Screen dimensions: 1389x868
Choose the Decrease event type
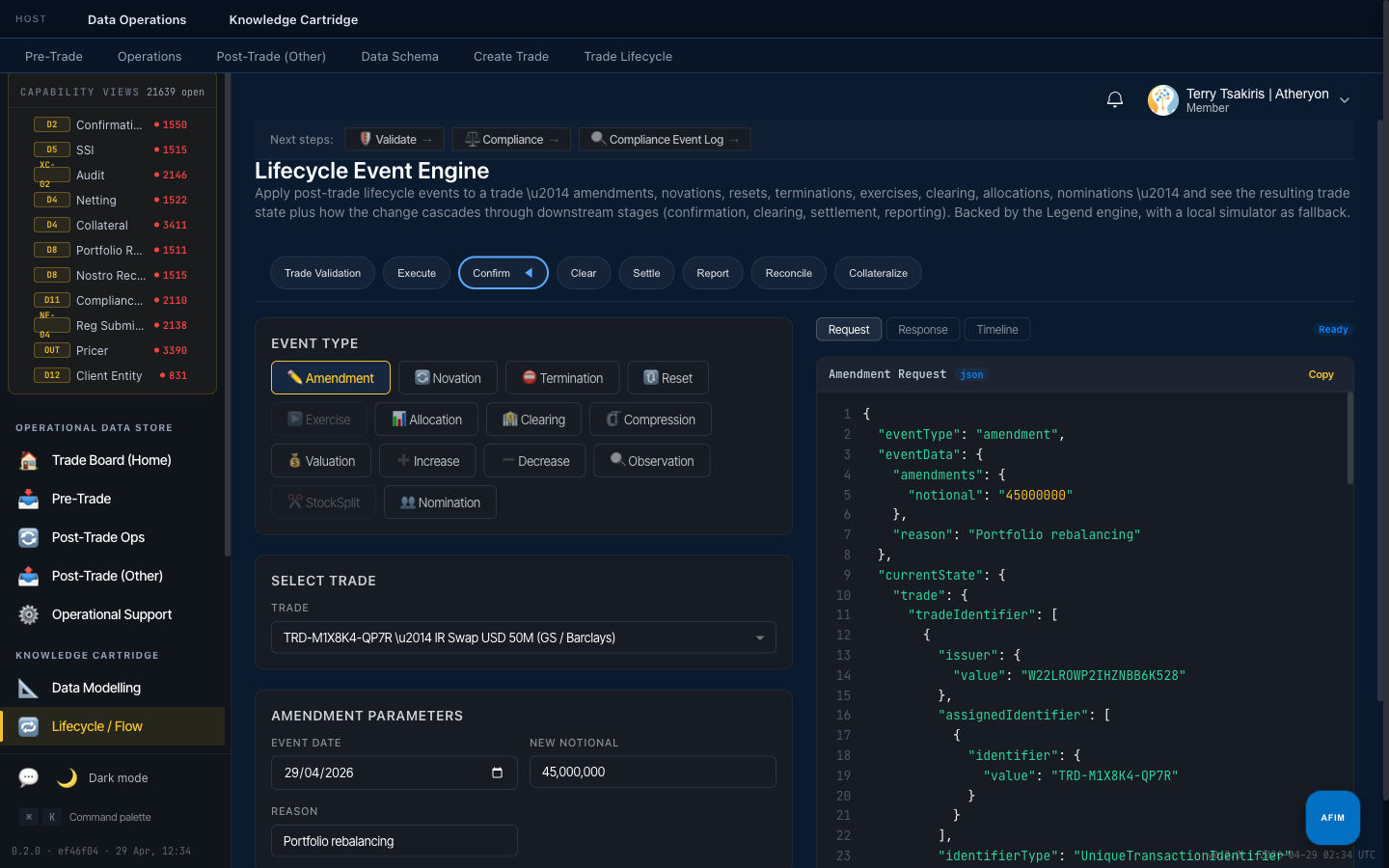click(535, 461)
